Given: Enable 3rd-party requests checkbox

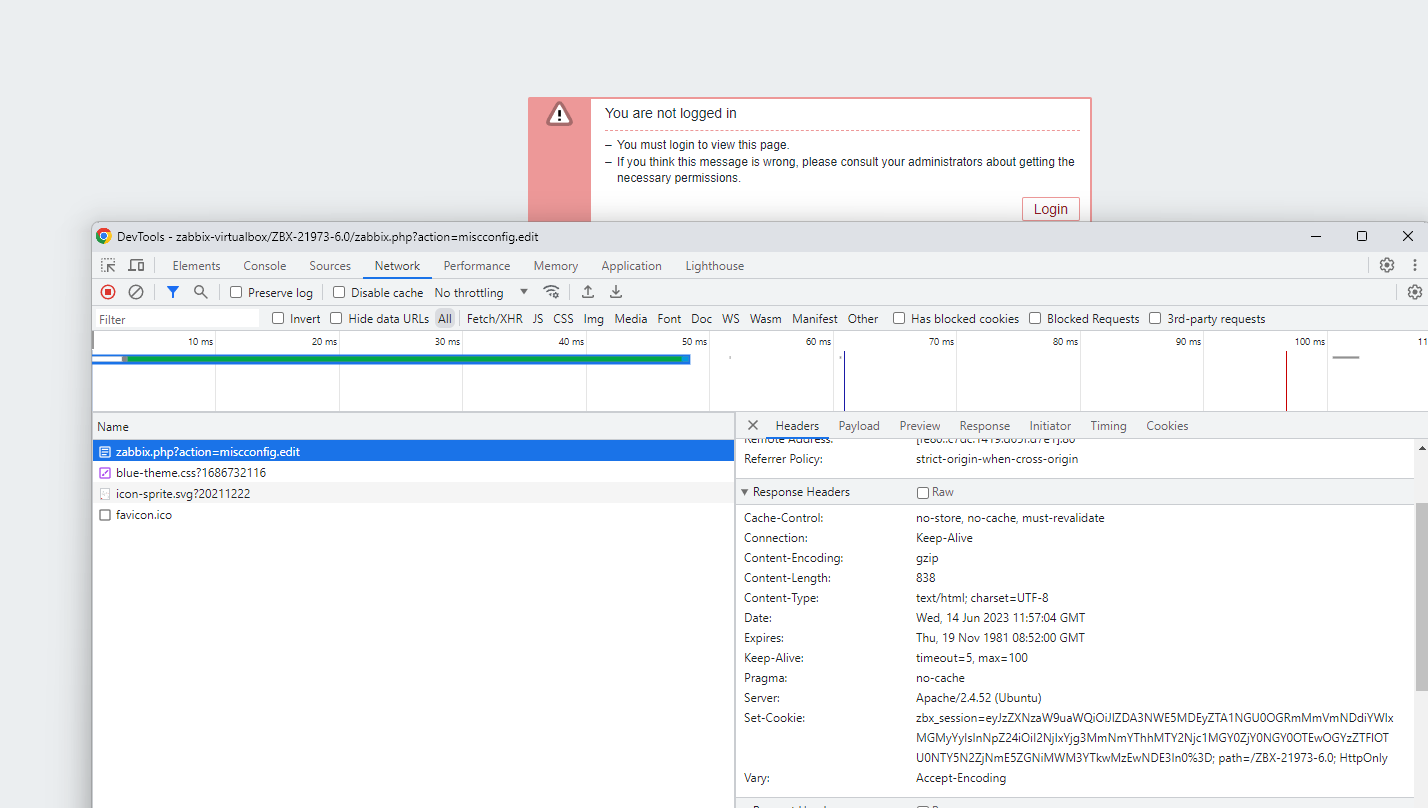Looking at the screenshot, I should tap(1155, 318).
